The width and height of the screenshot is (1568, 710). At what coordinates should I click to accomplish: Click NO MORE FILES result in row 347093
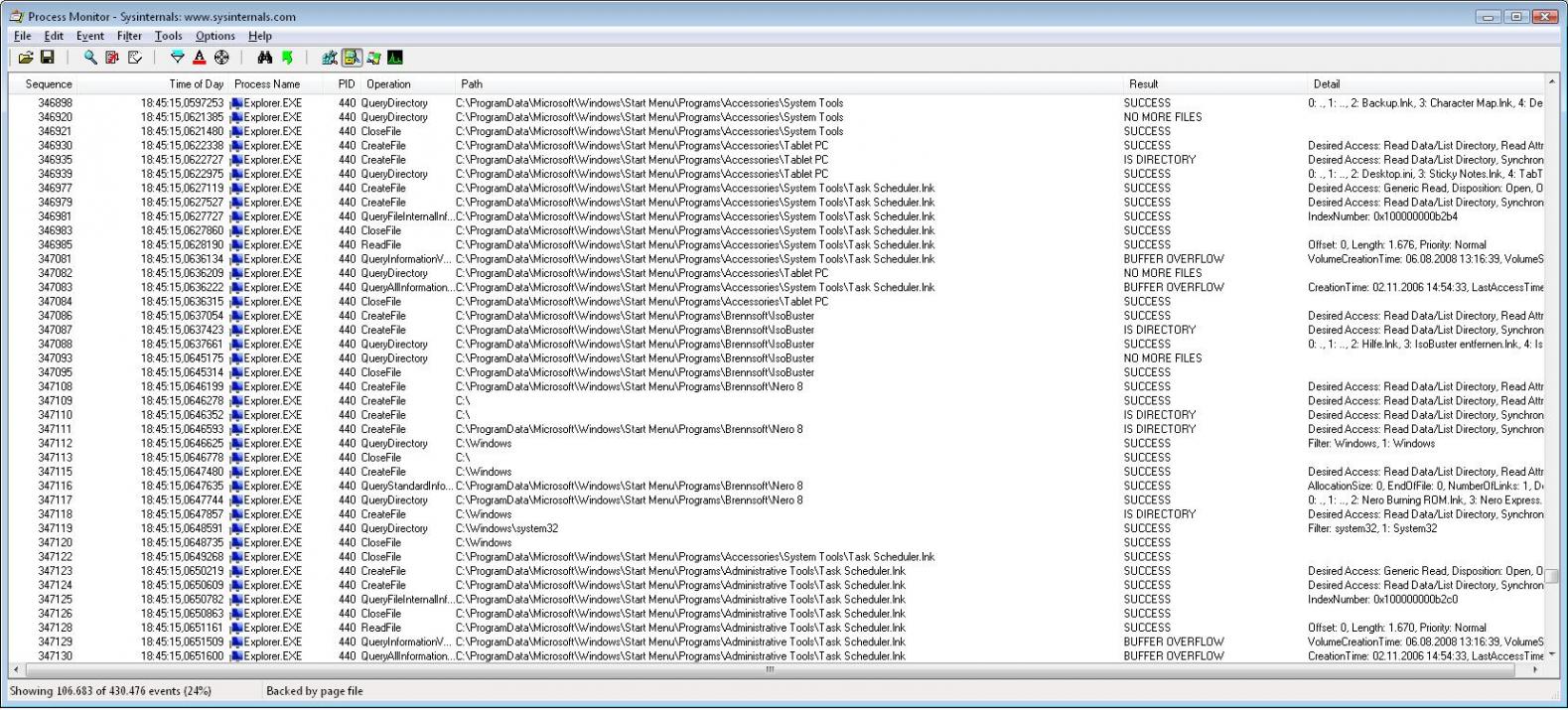(x=1163, y=358)
